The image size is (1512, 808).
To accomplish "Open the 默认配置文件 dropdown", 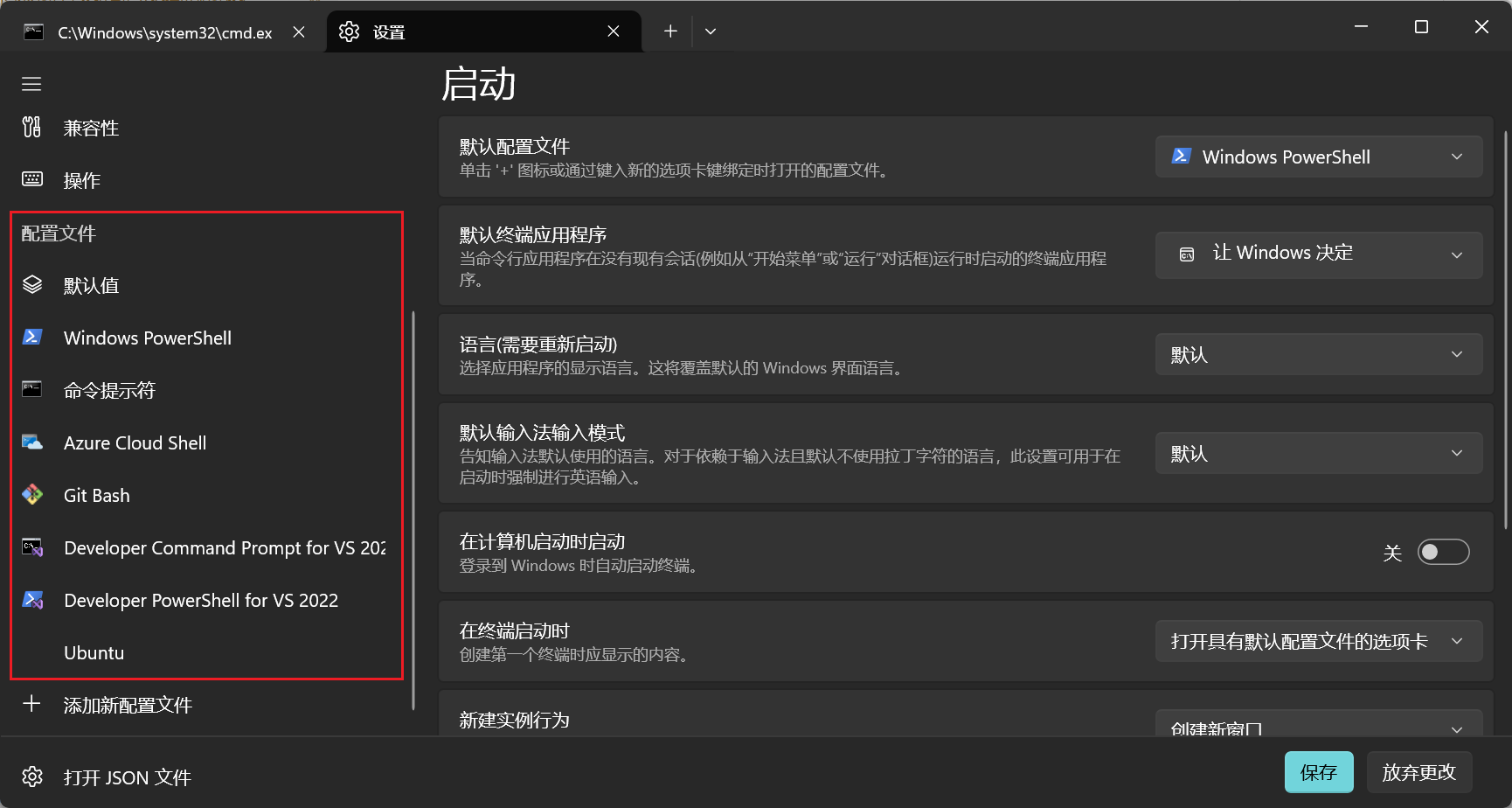I will (1319, 157).
